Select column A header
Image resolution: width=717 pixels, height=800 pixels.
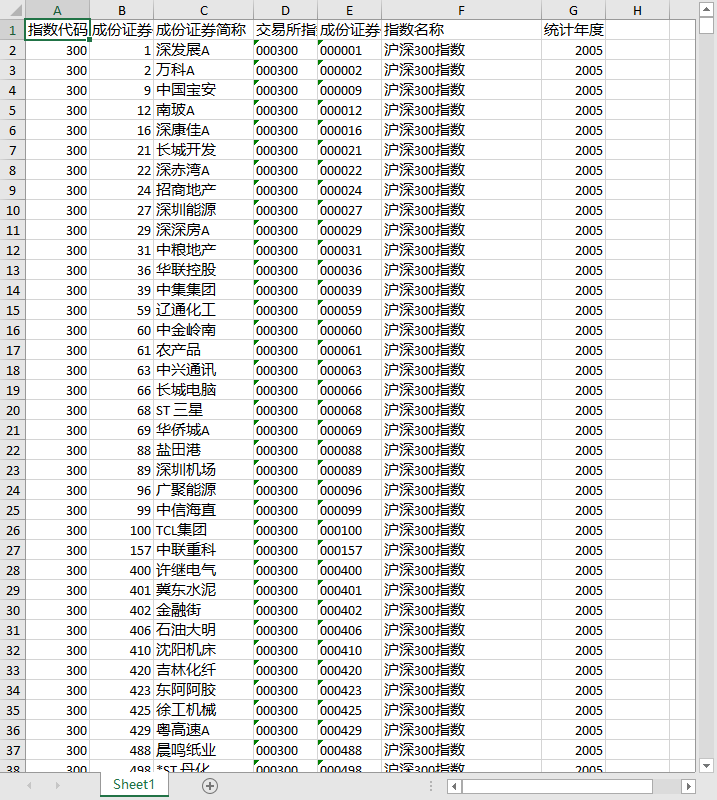[x=57, y=10]
